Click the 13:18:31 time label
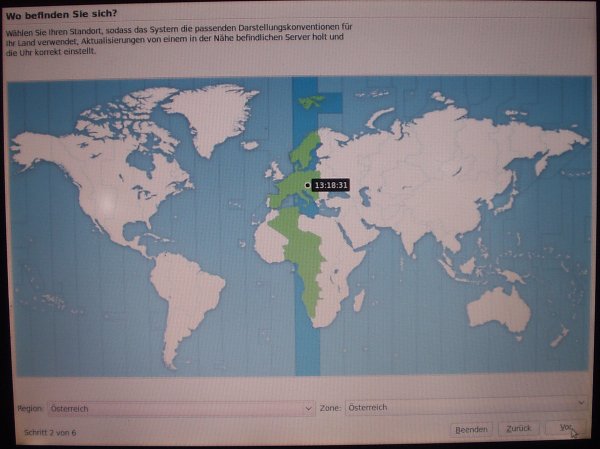Image resolution: width=600 pixels, height=449 pixels. click(330, 185)
